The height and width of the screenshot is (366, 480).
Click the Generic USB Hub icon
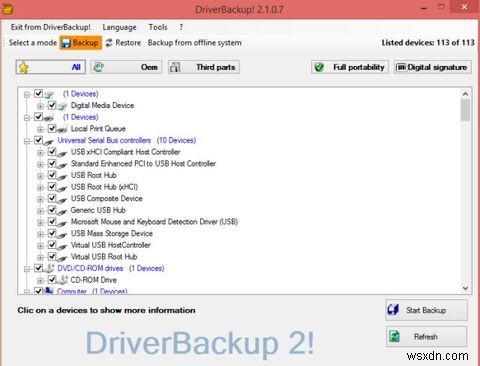coord(62,211)
